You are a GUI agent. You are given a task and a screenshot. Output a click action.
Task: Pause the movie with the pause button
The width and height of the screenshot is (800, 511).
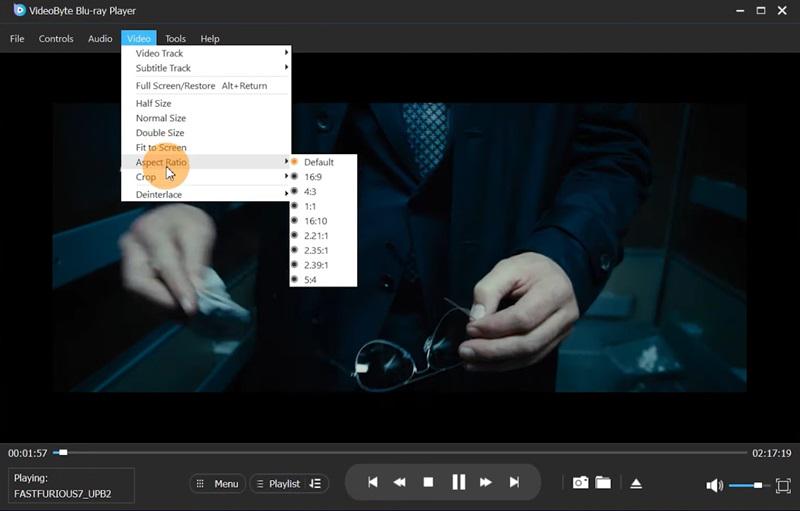(459, 482)
